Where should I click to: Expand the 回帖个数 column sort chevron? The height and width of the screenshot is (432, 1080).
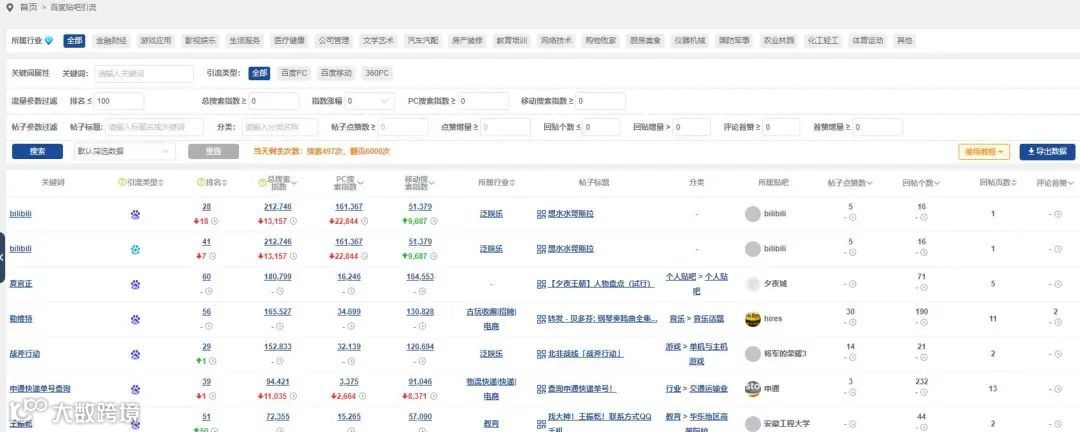click(936, 183)
